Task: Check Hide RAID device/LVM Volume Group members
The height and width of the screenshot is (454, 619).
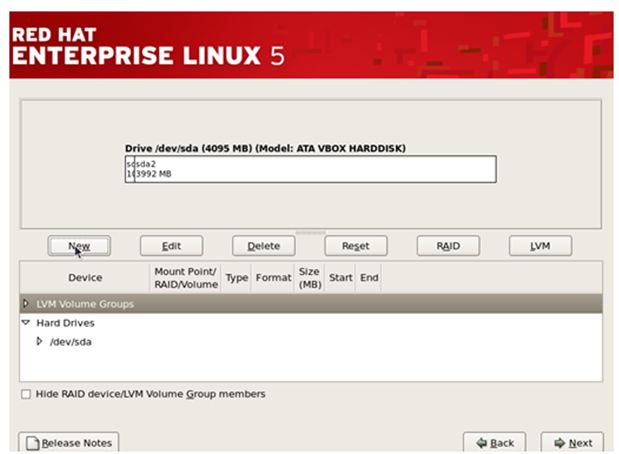Action: (26, 394)
